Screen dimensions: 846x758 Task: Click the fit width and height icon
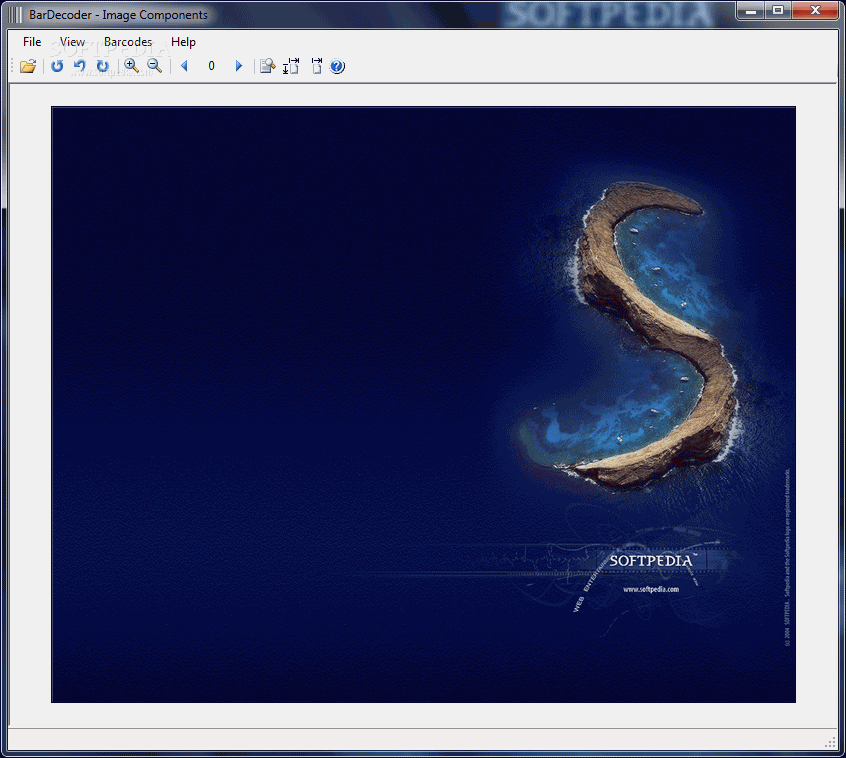click(291, 66)
